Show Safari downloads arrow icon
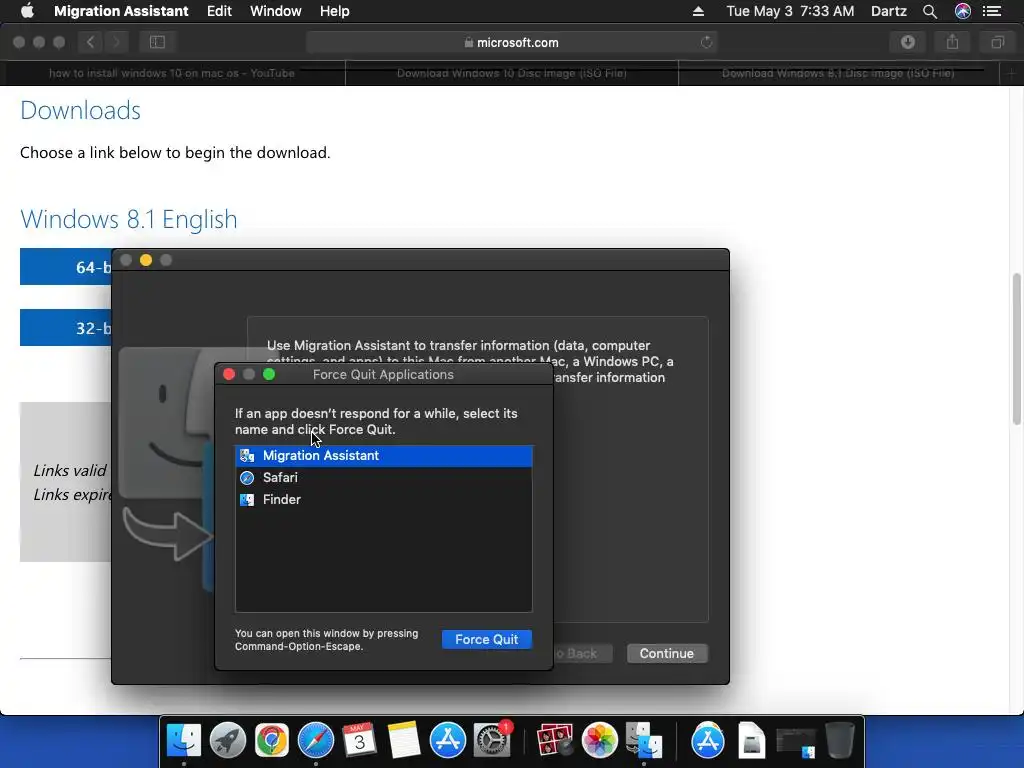 click(x=908, y=42)
